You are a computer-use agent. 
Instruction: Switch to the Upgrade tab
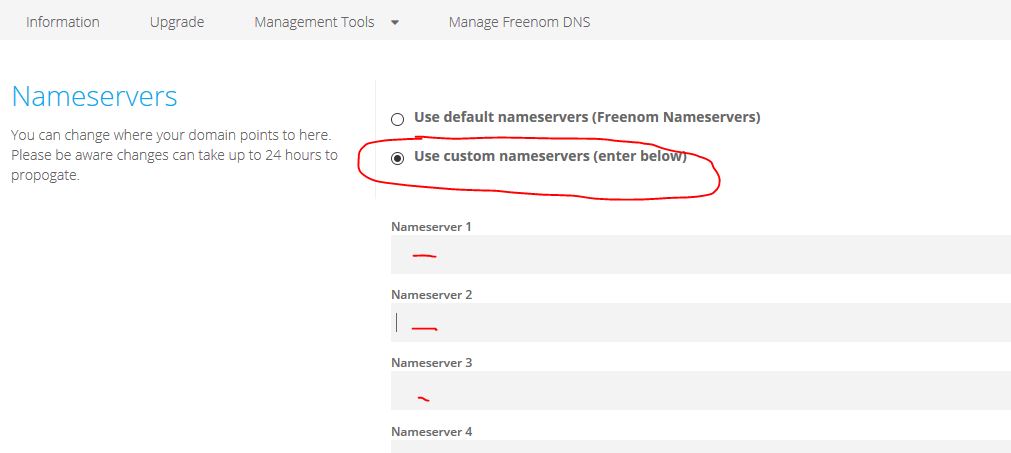pos(177,22)
